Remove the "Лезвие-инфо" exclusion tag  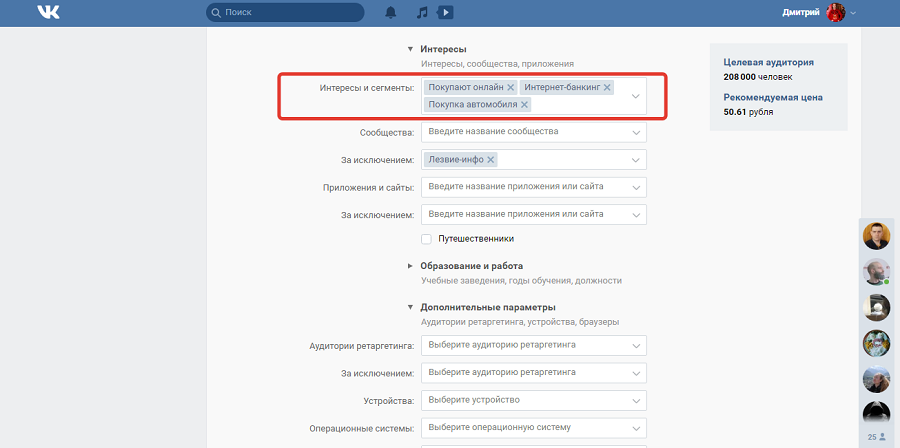(490, 159)
